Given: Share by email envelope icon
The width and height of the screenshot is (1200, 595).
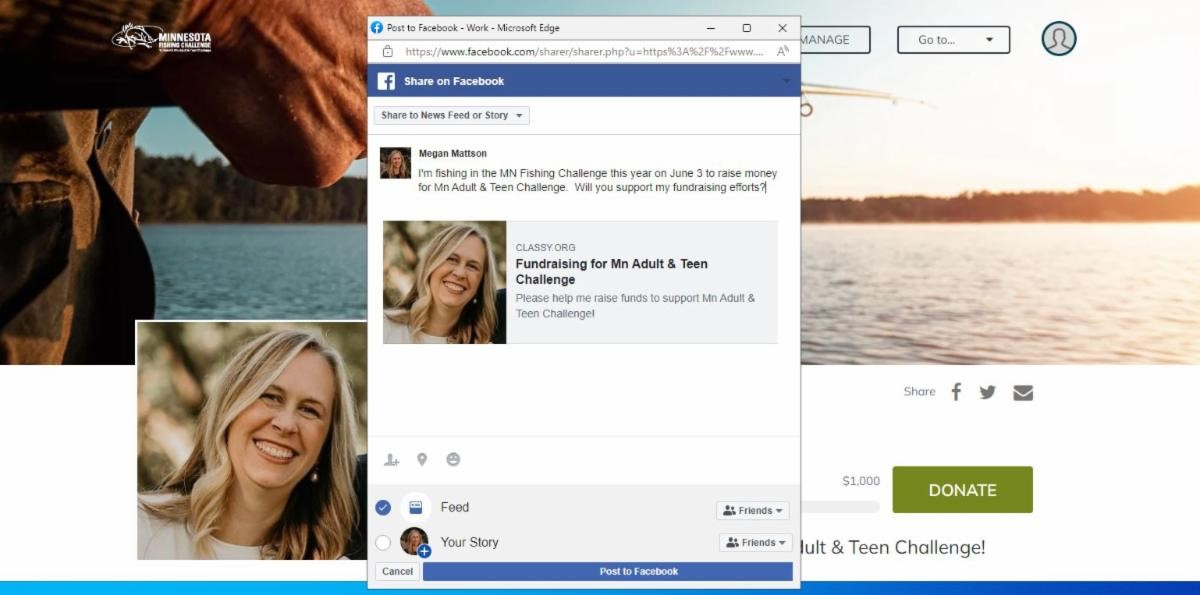Looking at the screenshot, I should [1022, 392].
